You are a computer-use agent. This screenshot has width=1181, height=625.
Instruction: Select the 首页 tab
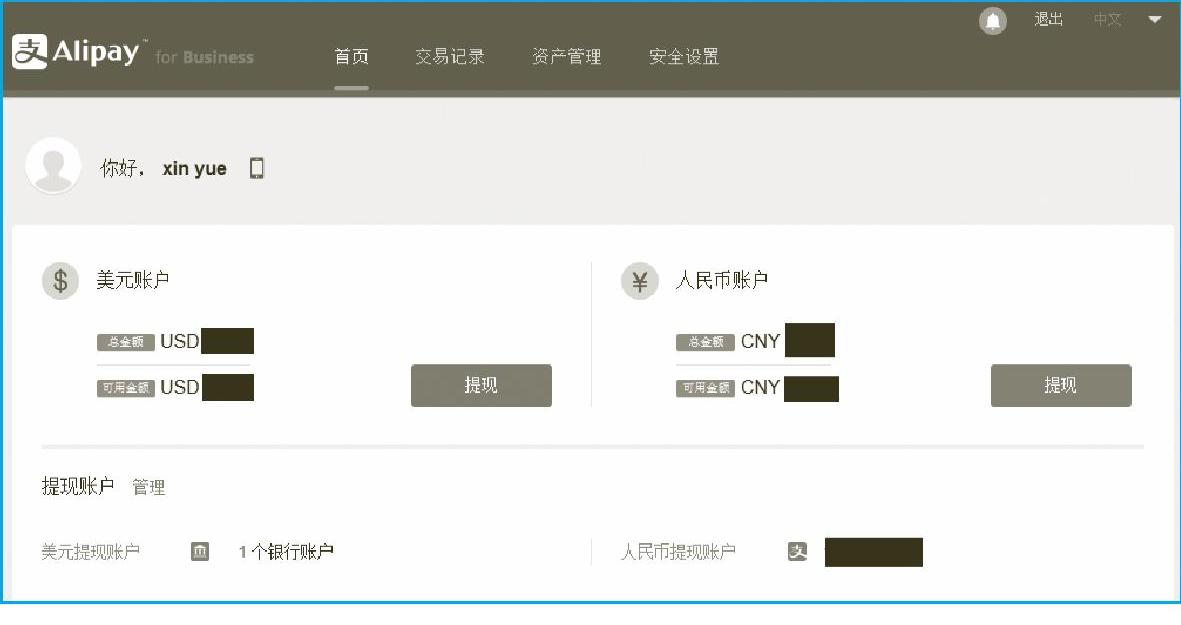coord(351,57)
